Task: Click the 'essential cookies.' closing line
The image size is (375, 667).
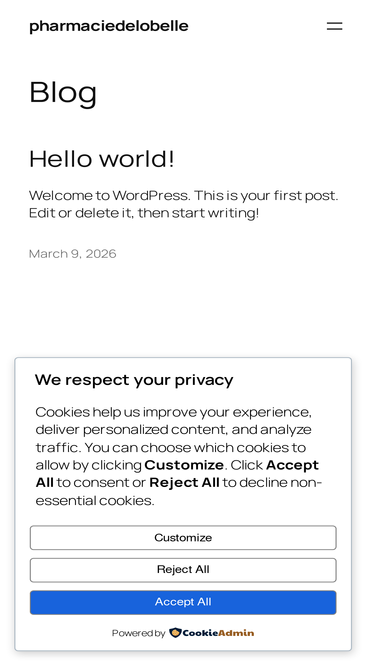Action: (95, 501)
